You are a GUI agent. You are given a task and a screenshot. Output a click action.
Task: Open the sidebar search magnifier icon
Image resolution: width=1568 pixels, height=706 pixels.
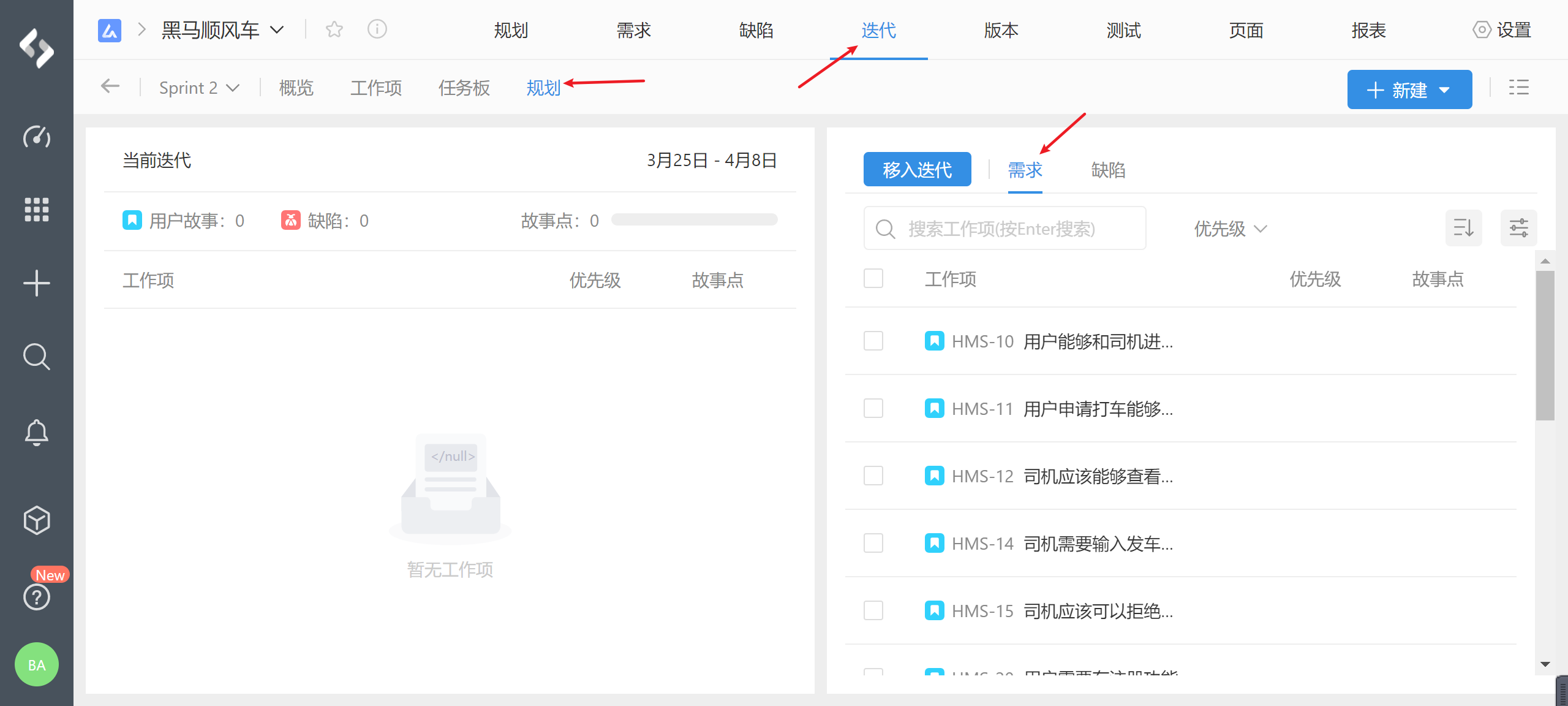(x=37, y=357)
